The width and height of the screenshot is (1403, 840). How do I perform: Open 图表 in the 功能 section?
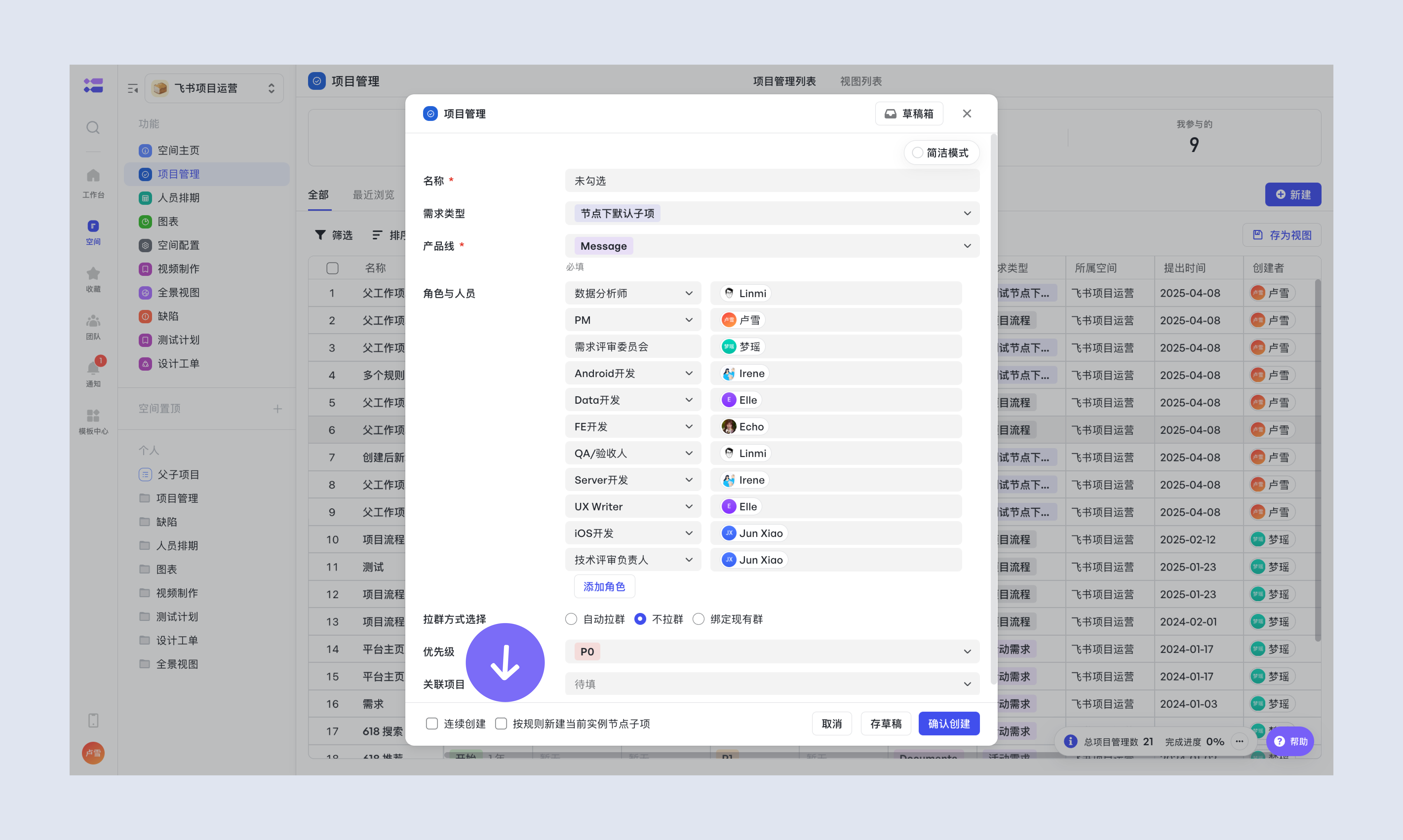click(x=207, y=221)
